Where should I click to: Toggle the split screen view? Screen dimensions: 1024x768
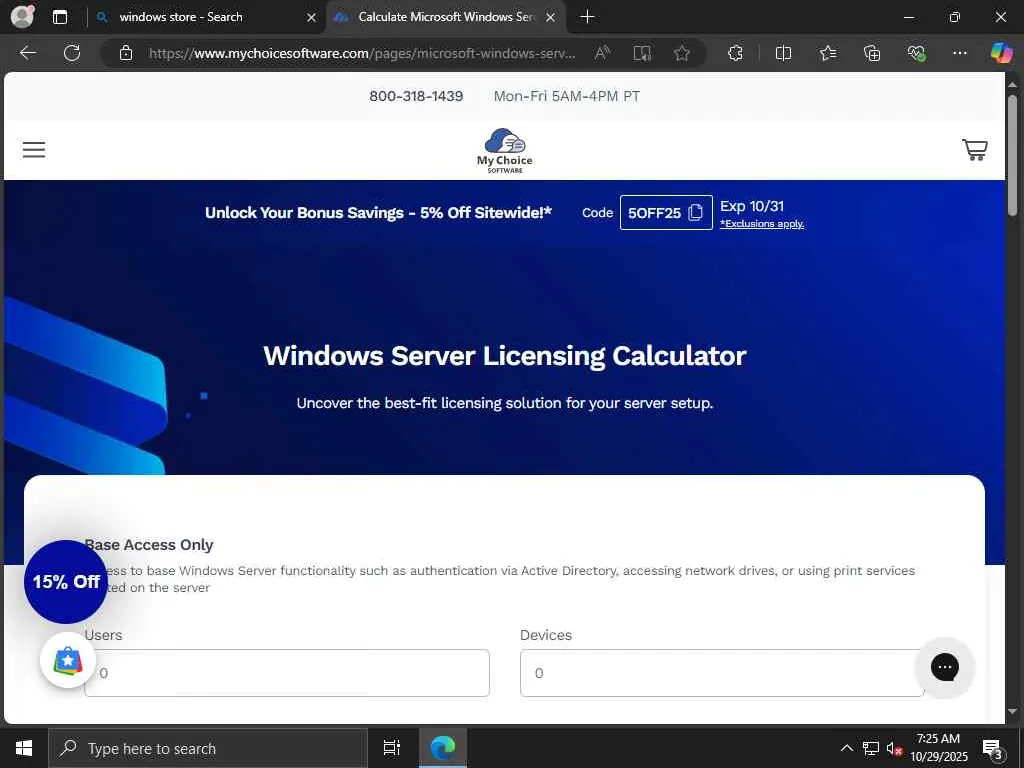click(x=783, y=53)
